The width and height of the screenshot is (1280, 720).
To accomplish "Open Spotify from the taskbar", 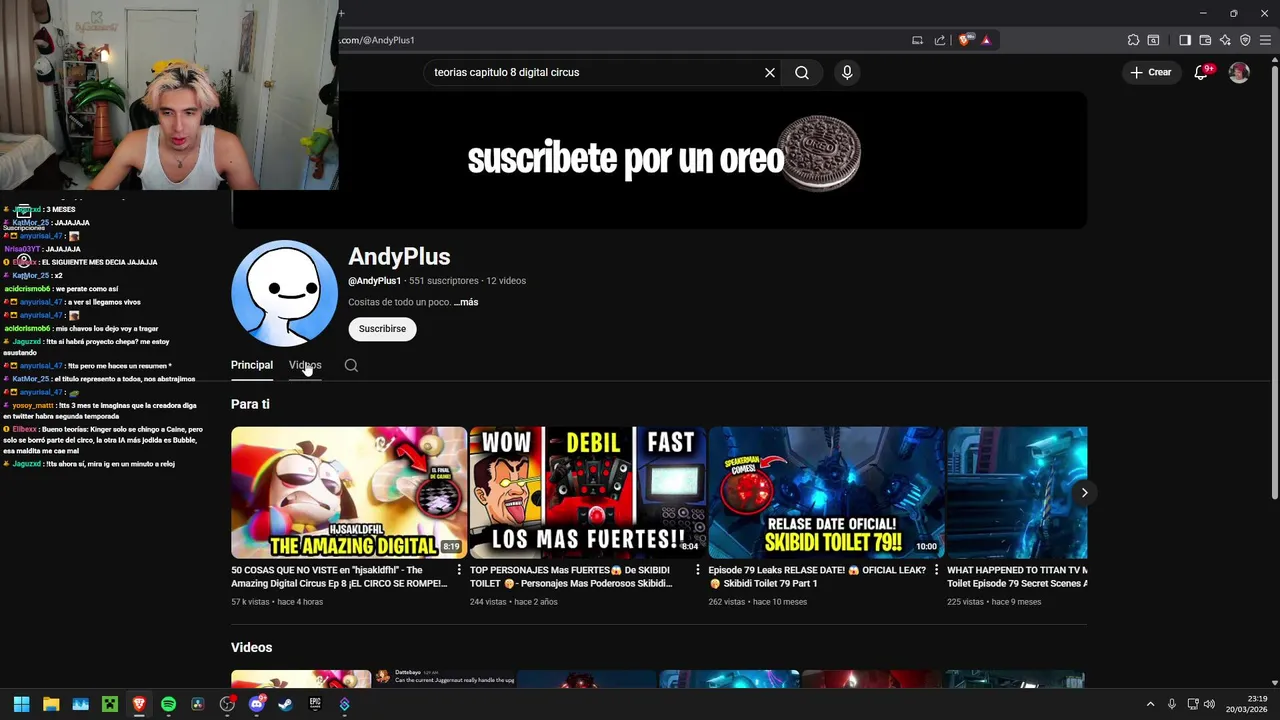I will [x=168, y=704].
